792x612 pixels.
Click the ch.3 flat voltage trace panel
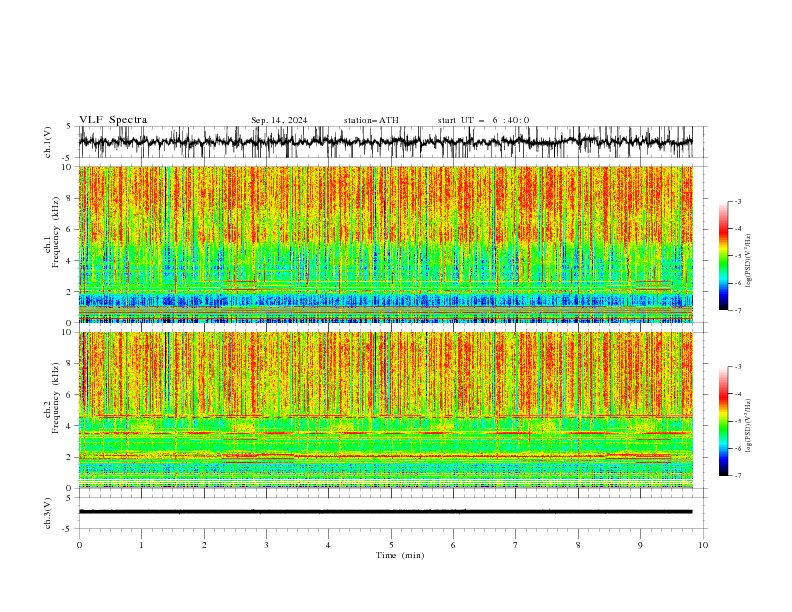(x=391, y=513)
